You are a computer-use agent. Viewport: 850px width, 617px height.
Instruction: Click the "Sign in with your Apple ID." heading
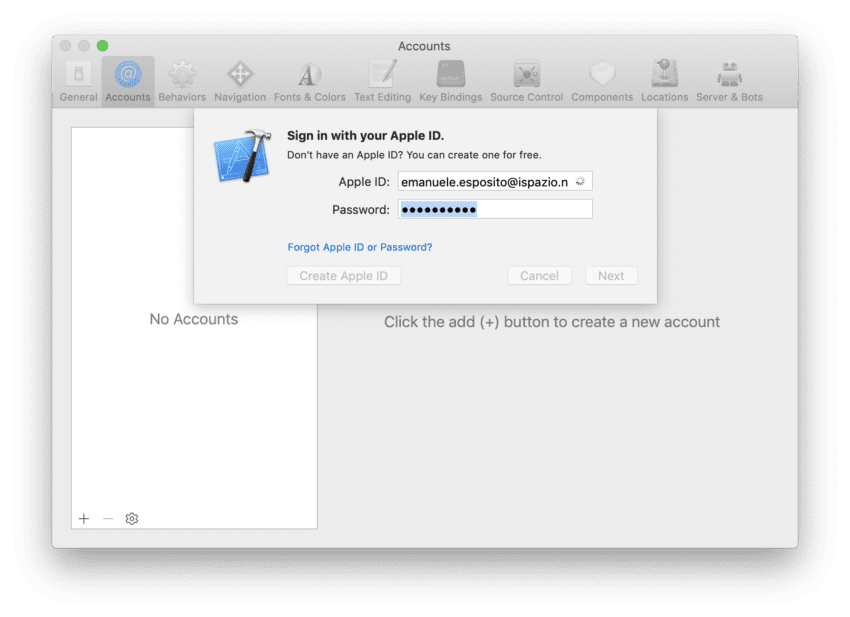click(x=365, y=136)
